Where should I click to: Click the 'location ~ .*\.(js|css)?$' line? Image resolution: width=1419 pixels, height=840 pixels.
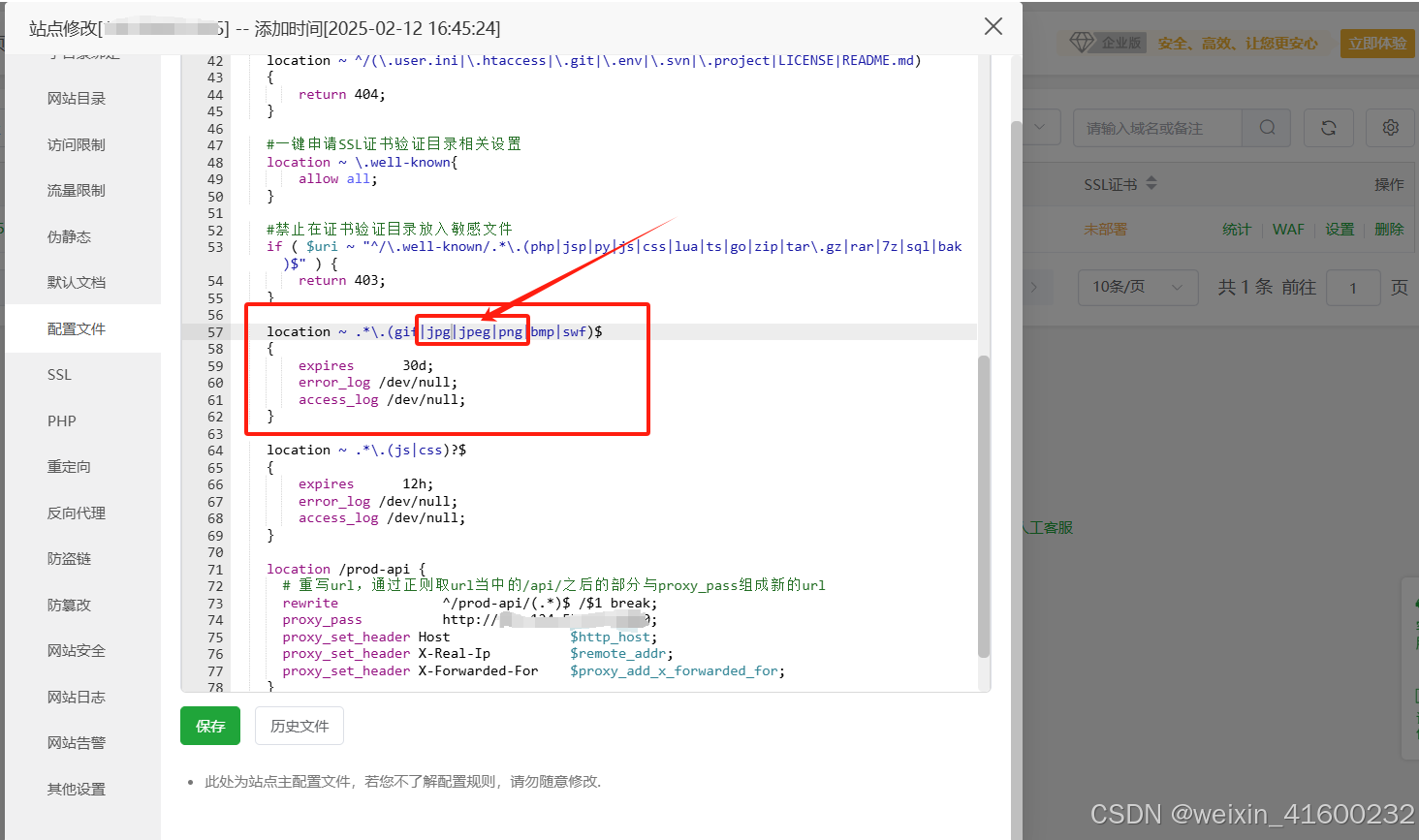coord(366,450)
